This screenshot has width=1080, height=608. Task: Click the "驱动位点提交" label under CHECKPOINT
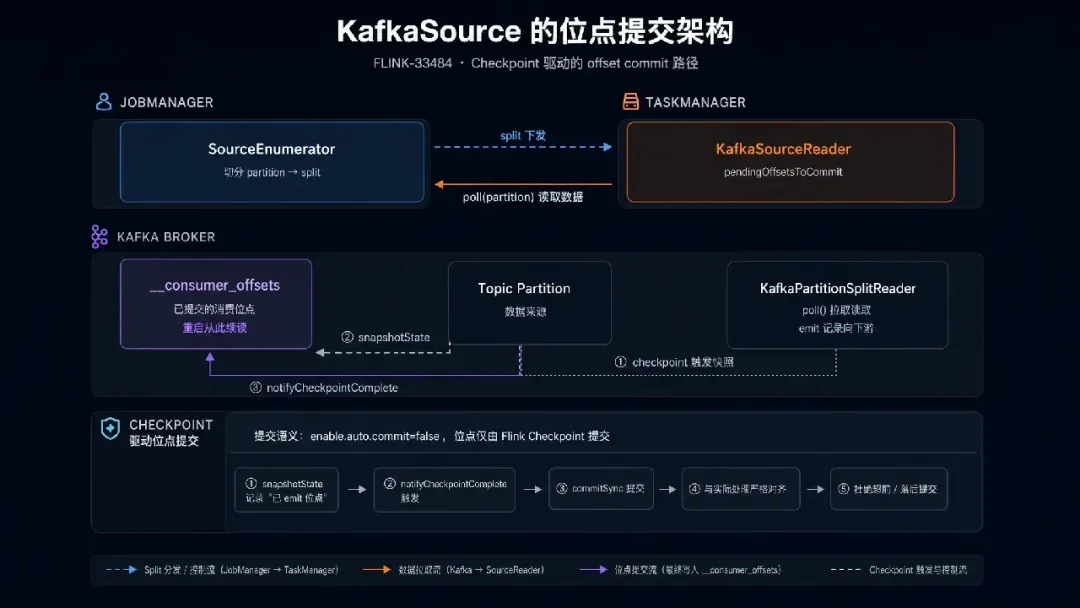(164, 441)
